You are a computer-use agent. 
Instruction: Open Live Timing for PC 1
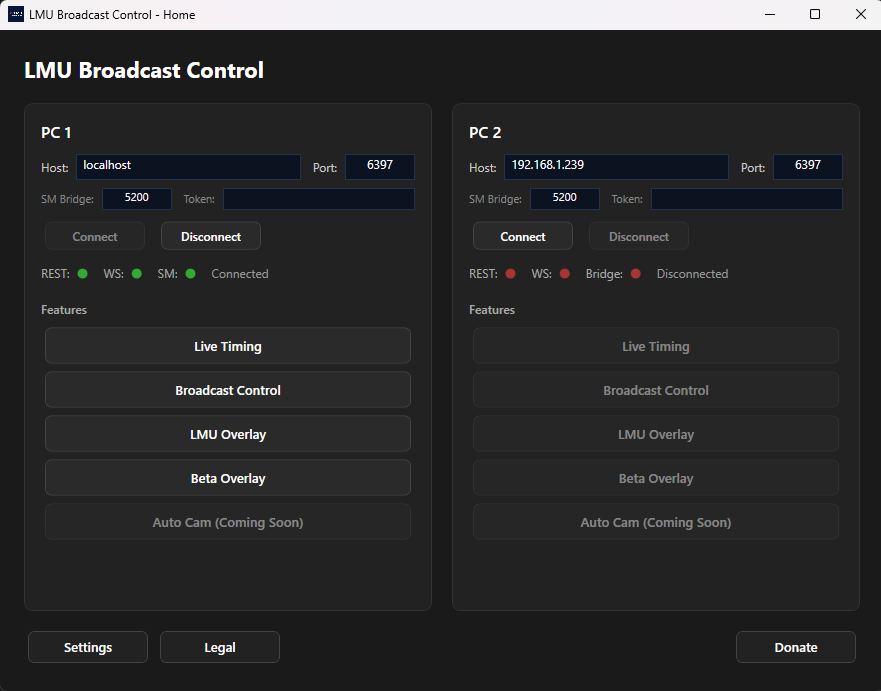click(228, 346)
